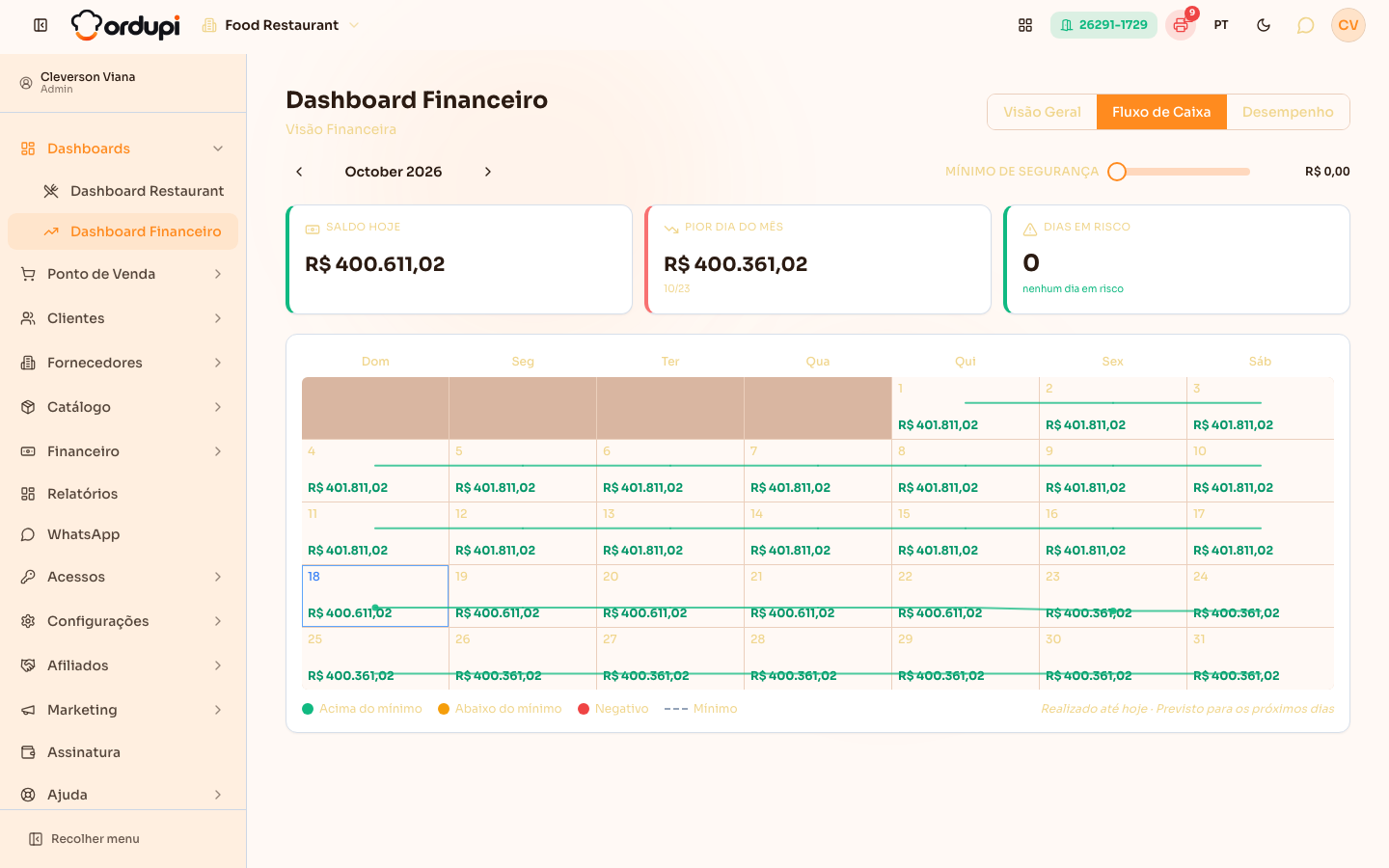Open the Assinatura page
Image resolution: width=1389 pixels, height=868 pixels.
(x=123, y=752)
